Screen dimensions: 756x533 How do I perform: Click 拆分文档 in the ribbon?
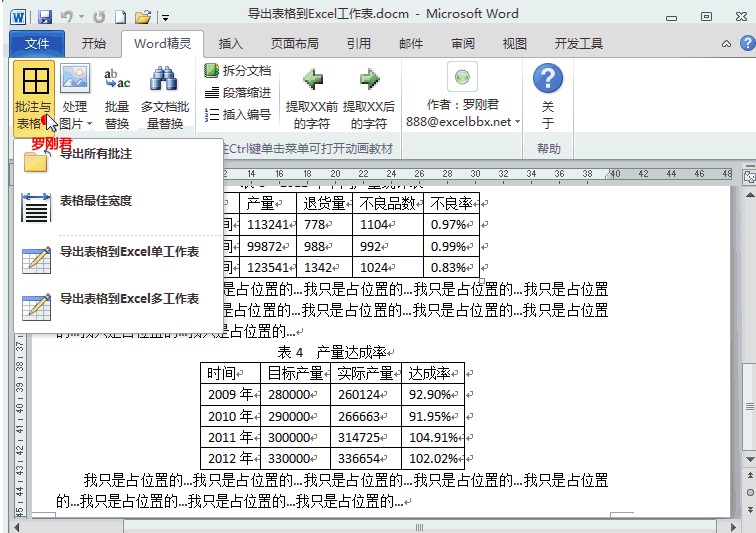[238, 71]
